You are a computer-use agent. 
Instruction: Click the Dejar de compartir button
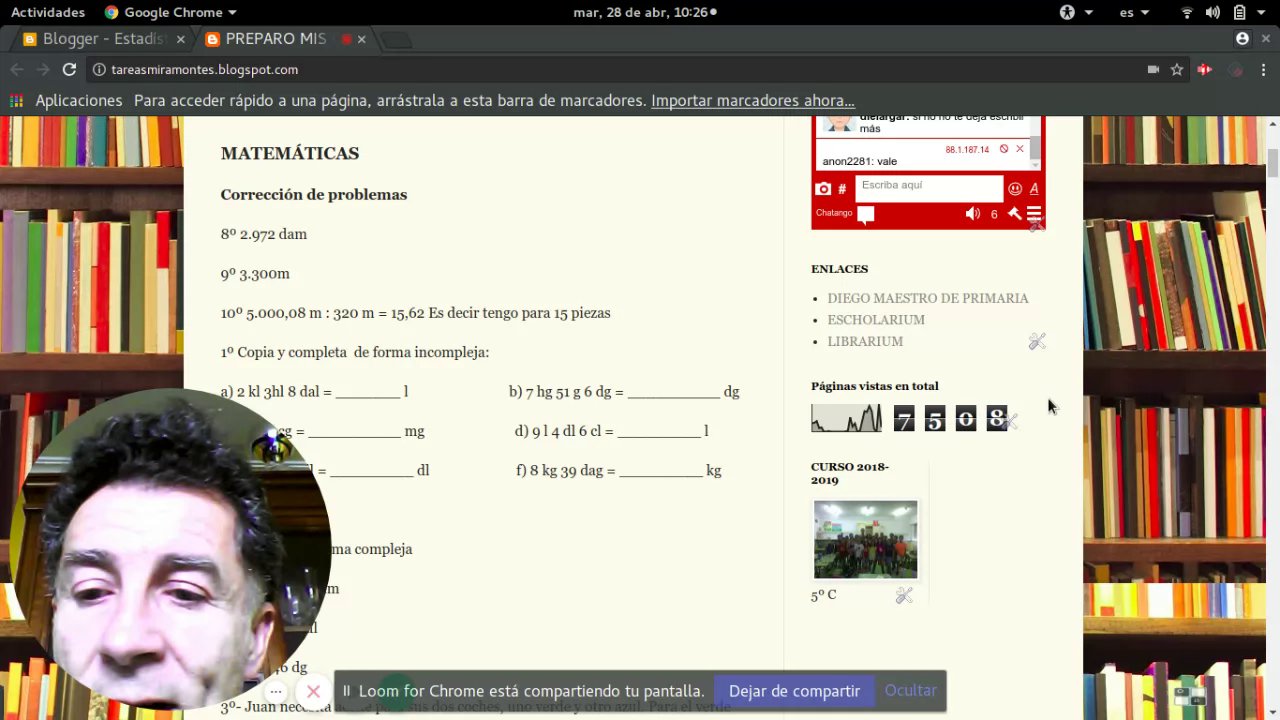click(x=794, y=691)
